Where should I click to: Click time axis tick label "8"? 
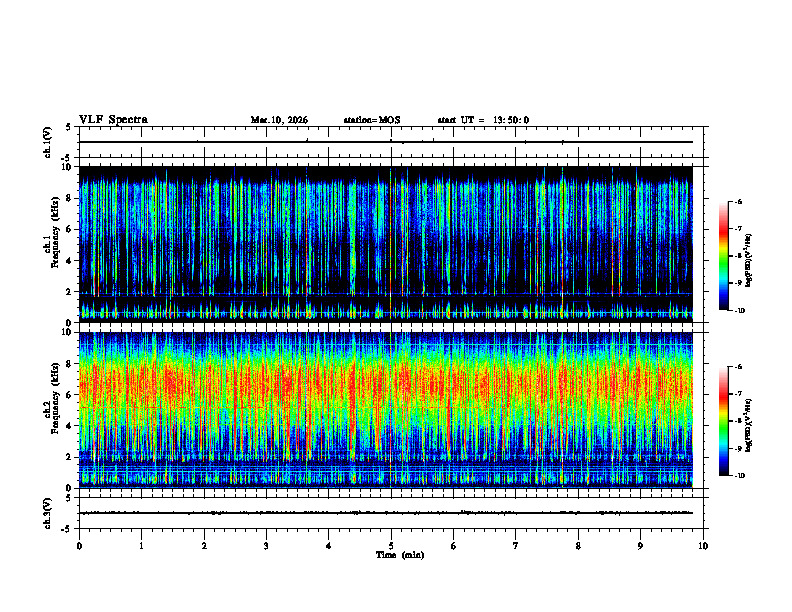coord(578,546)
